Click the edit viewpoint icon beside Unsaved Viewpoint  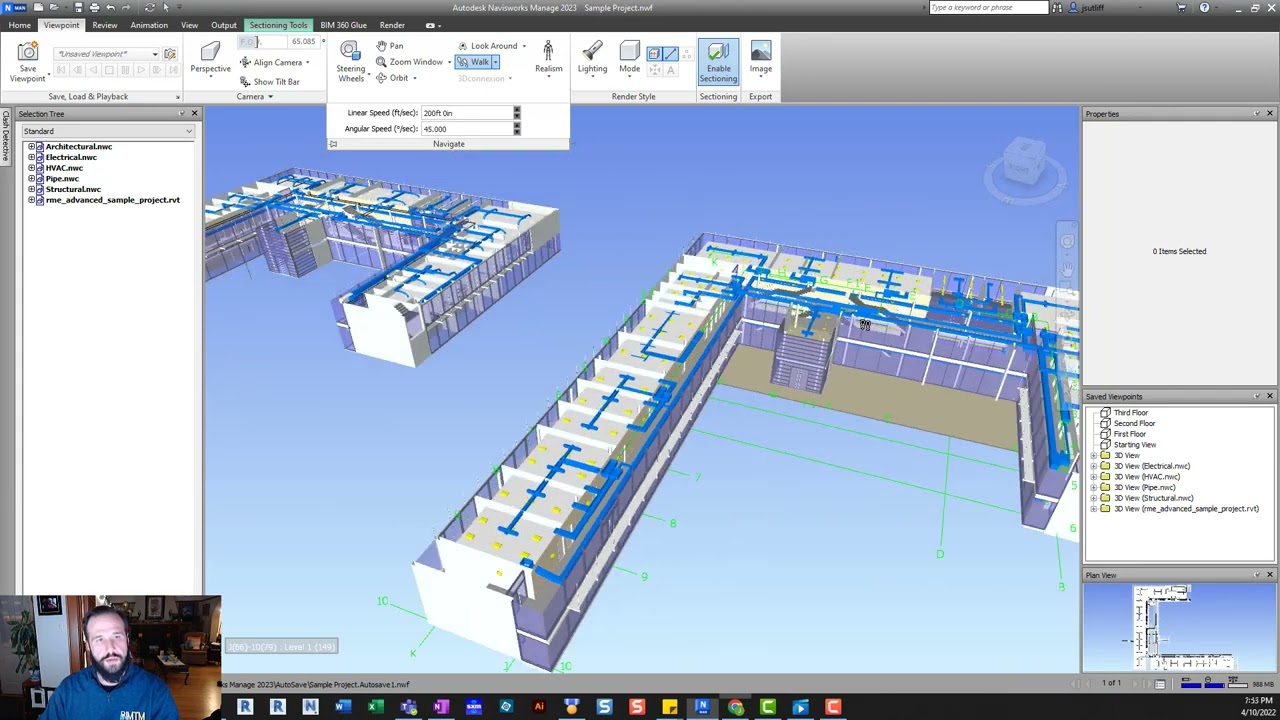(x=170, y=54)
